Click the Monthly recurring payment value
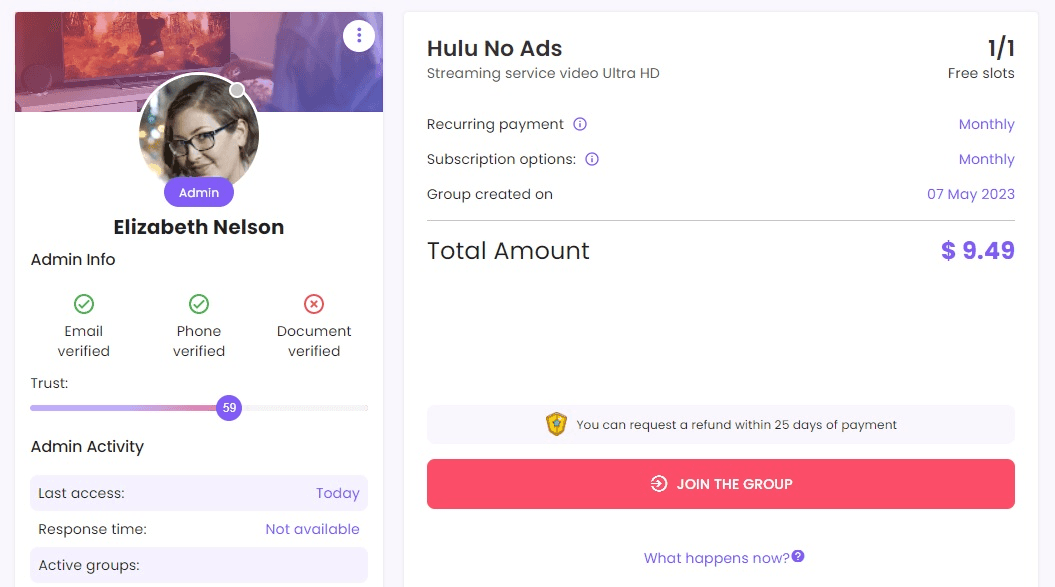This screenshot has width=1055, height=587. 986,124
